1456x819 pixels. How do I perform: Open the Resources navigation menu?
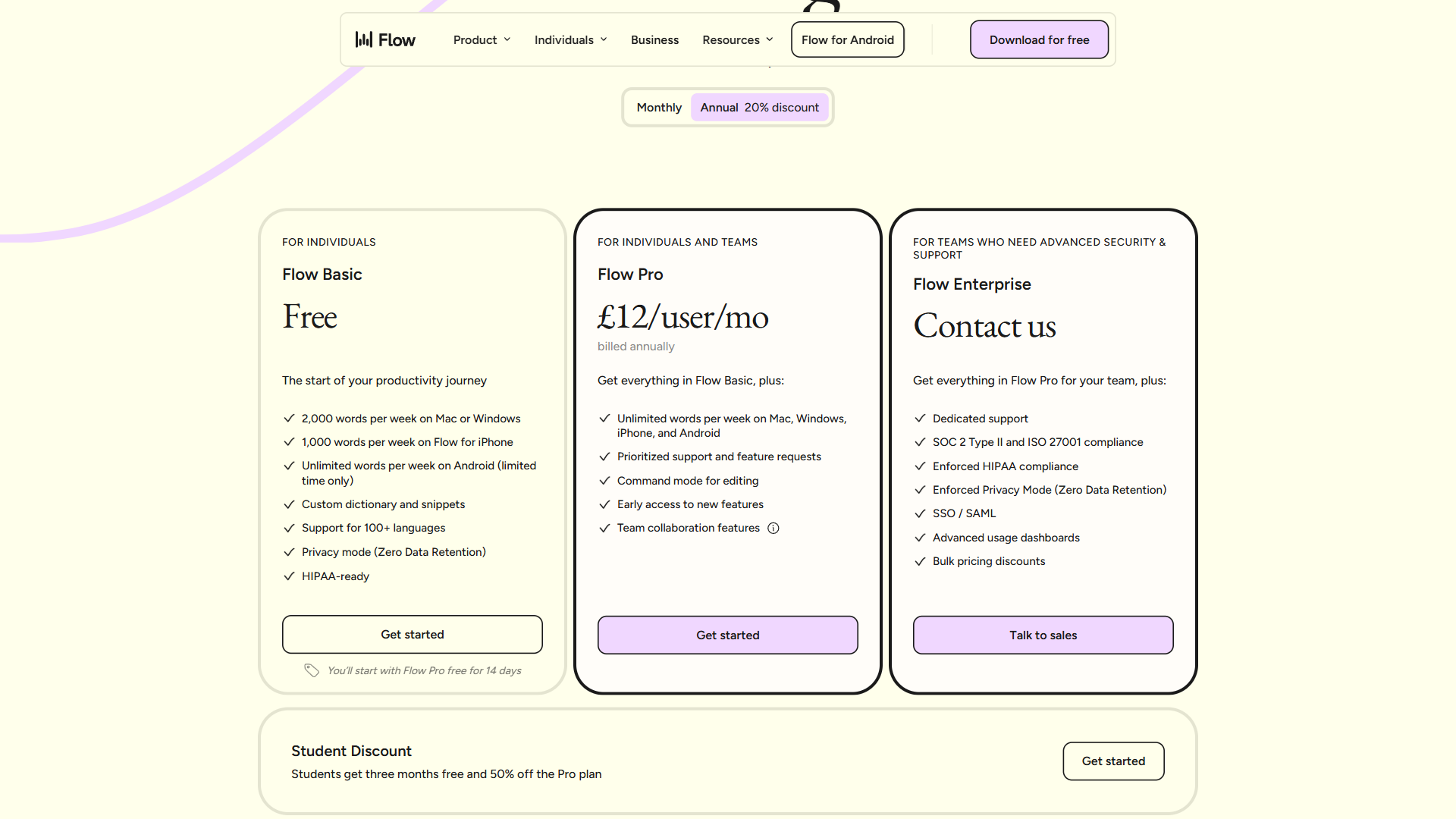tap(737, 39)
